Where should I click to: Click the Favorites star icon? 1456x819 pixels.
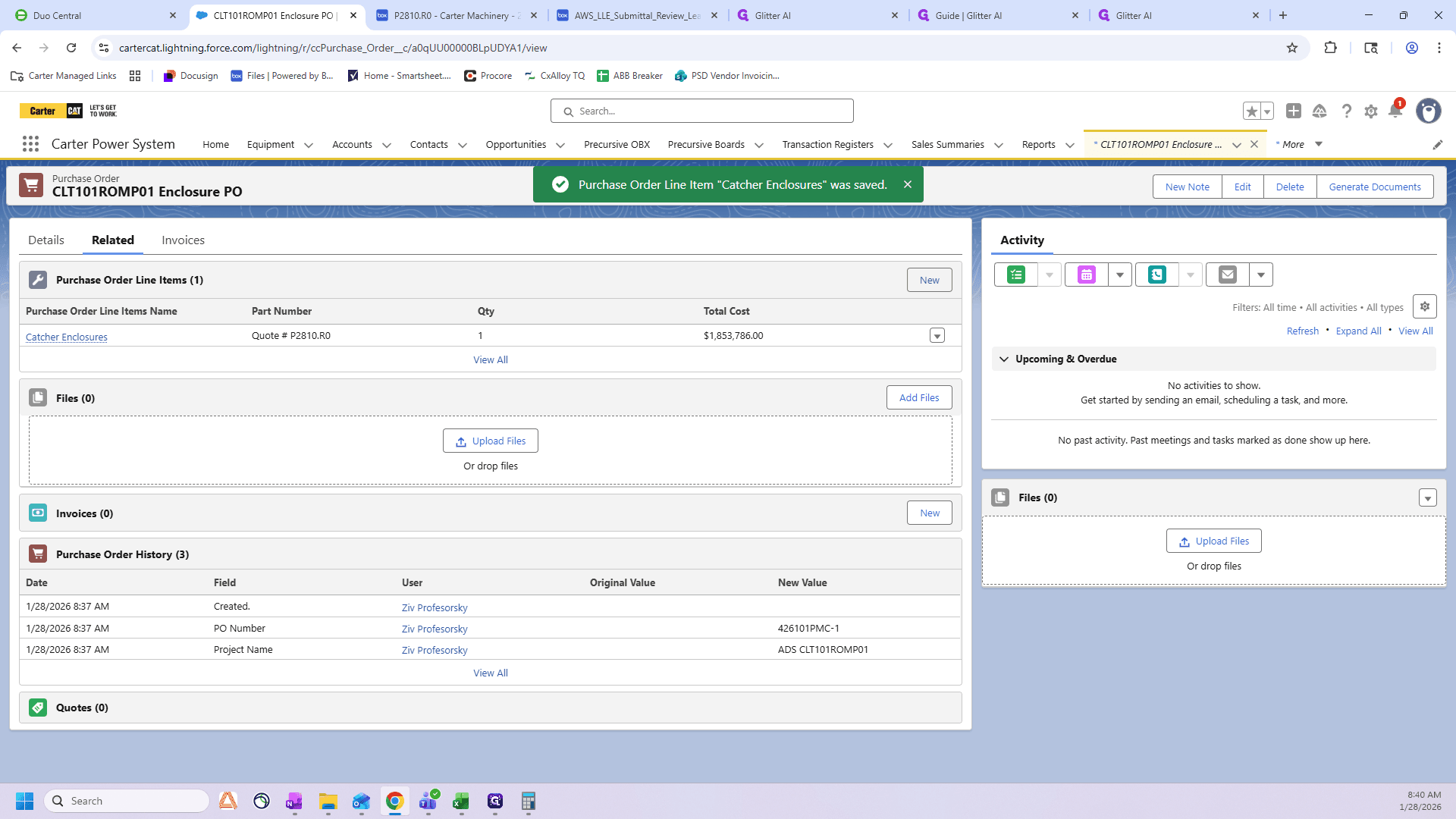point(1251,111)
